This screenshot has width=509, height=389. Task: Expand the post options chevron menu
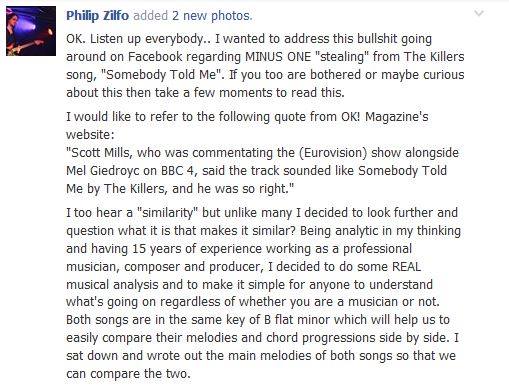point(479,14)
